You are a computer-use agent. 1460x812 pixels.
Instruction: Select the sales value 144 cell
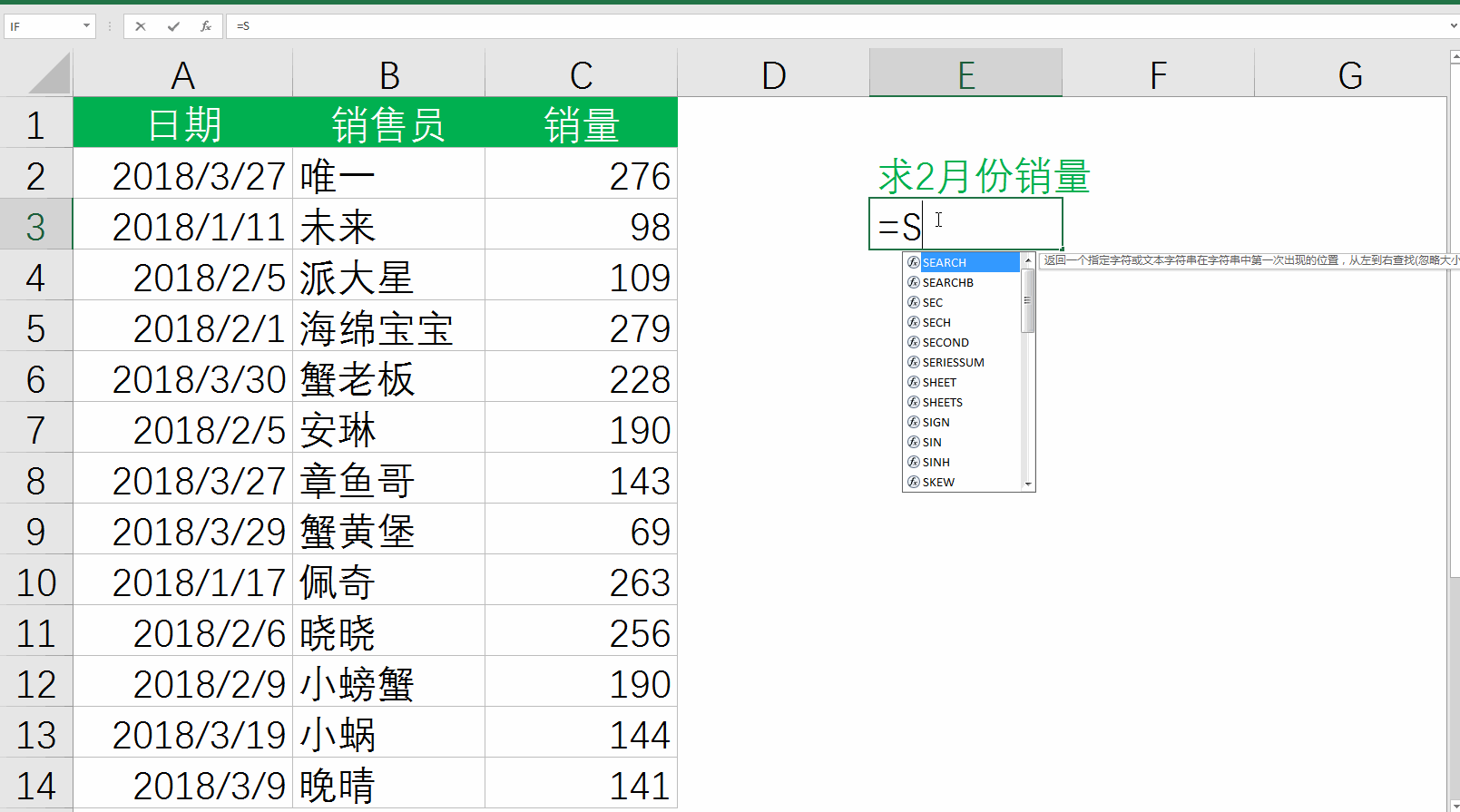[x=582, y=732]
